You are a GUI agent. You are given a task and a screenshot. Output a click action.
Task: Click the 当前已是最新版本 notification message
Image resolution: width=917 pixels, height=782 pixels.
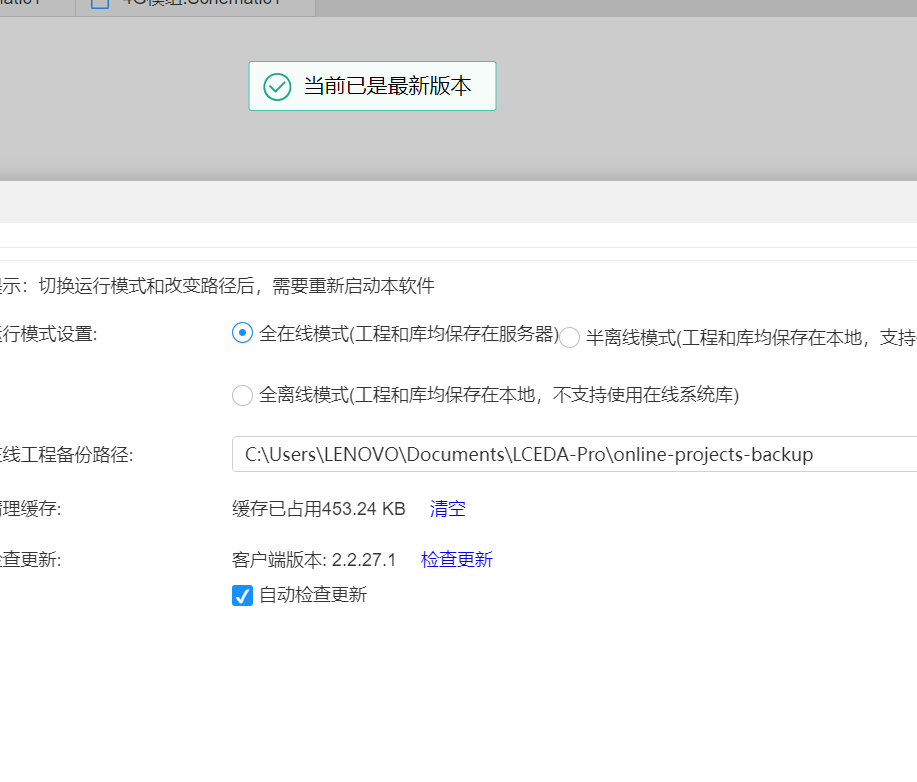(x=387, y=87)
